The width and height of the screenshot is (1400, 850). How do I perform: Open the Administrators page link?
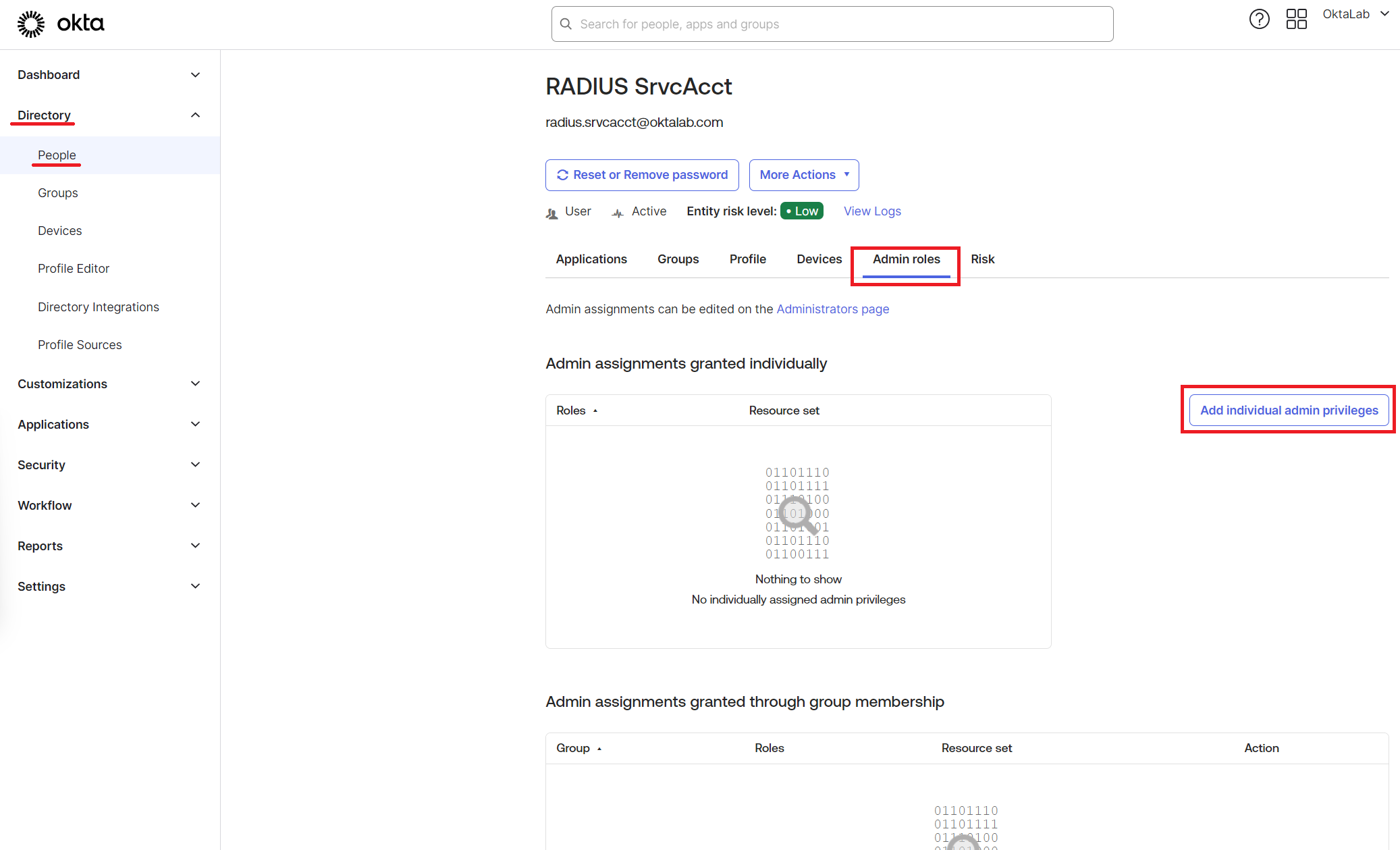point(832,309)
